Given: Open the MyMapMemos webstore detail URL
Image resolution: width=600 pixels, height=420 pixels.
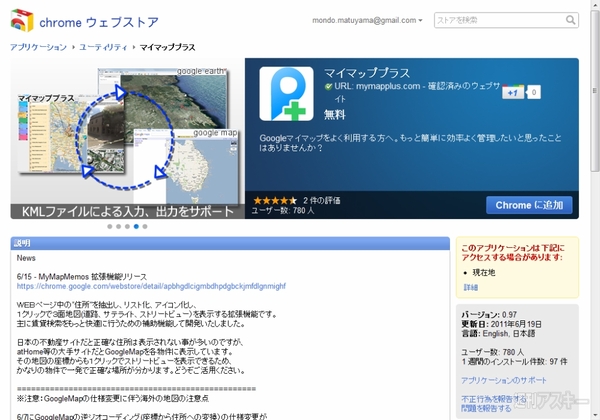Looking at the screenshot, I should coord(151,286).
